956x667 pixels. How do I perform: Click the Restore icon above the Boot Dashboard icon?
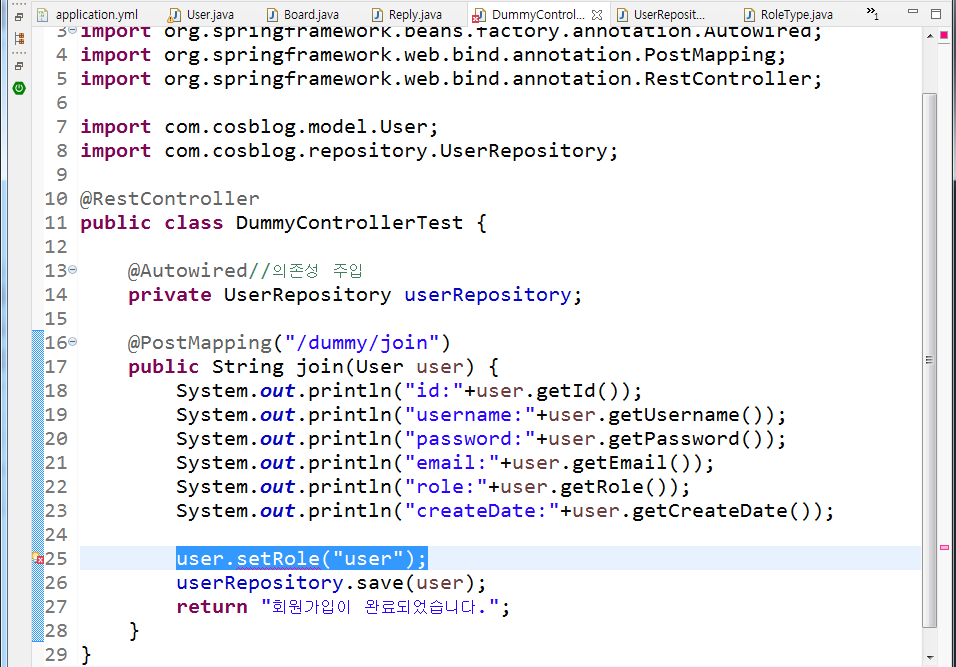[x=19, y=66]
